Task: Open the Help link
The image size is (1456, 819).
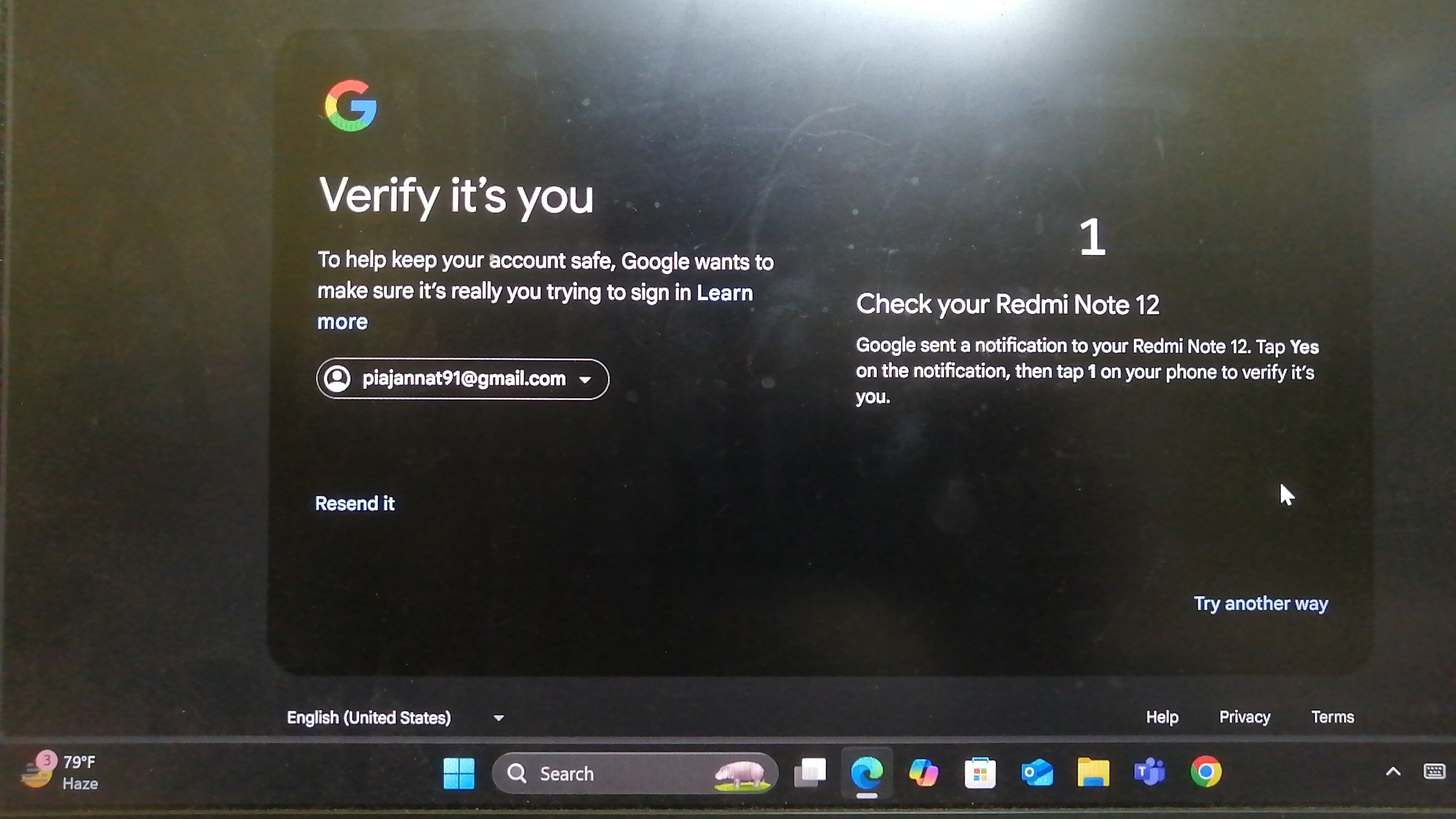Action: coord(1162,717)
